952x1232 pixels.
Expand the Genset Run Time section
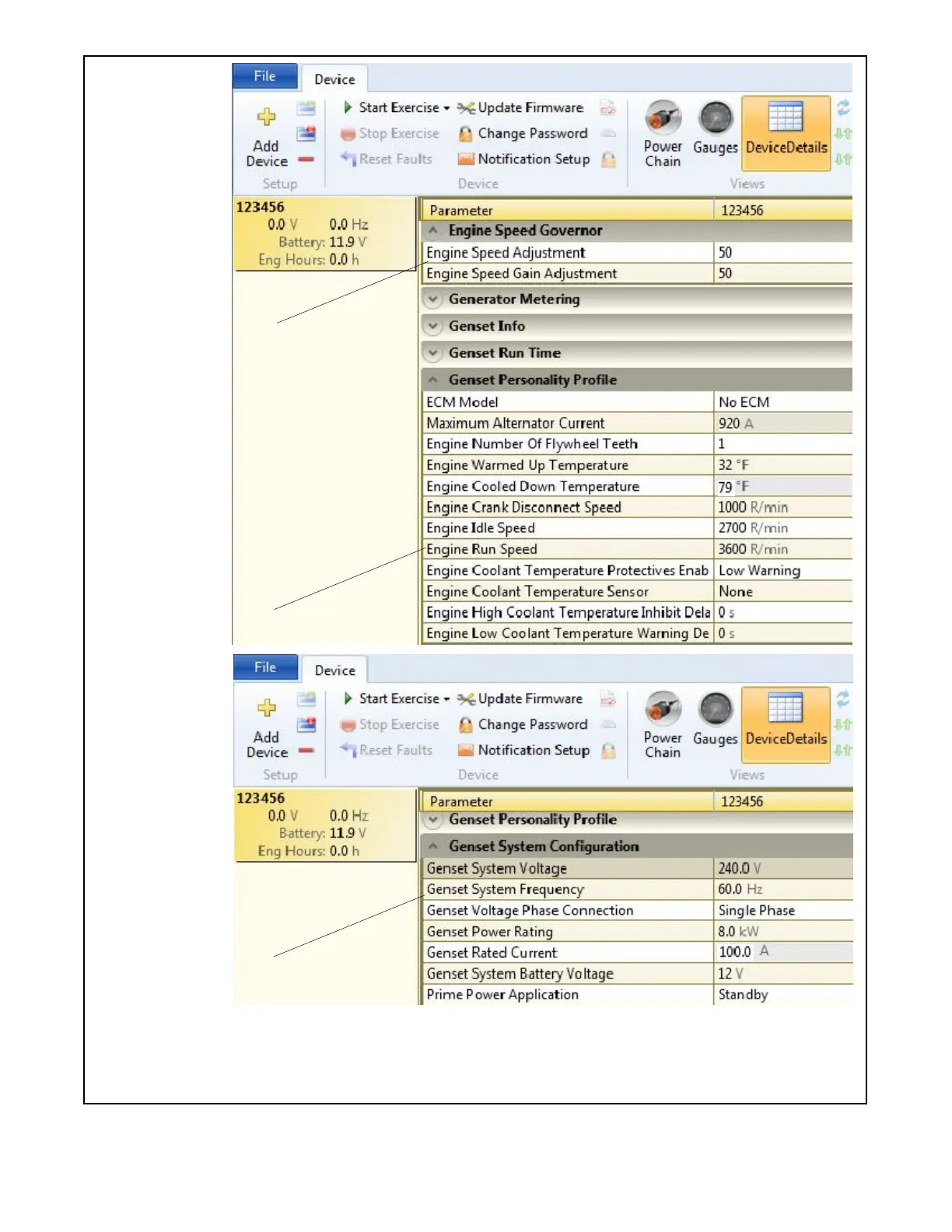433,353
